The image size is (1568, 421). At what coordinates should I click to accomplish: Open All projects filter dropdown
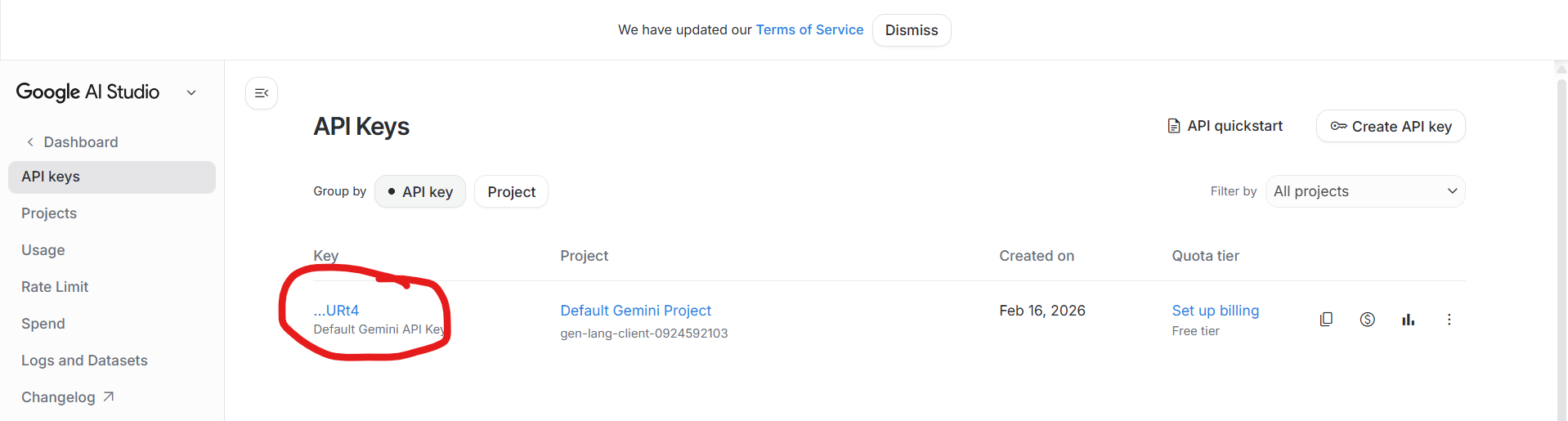pyautogui.click(x=1365, y=191)
